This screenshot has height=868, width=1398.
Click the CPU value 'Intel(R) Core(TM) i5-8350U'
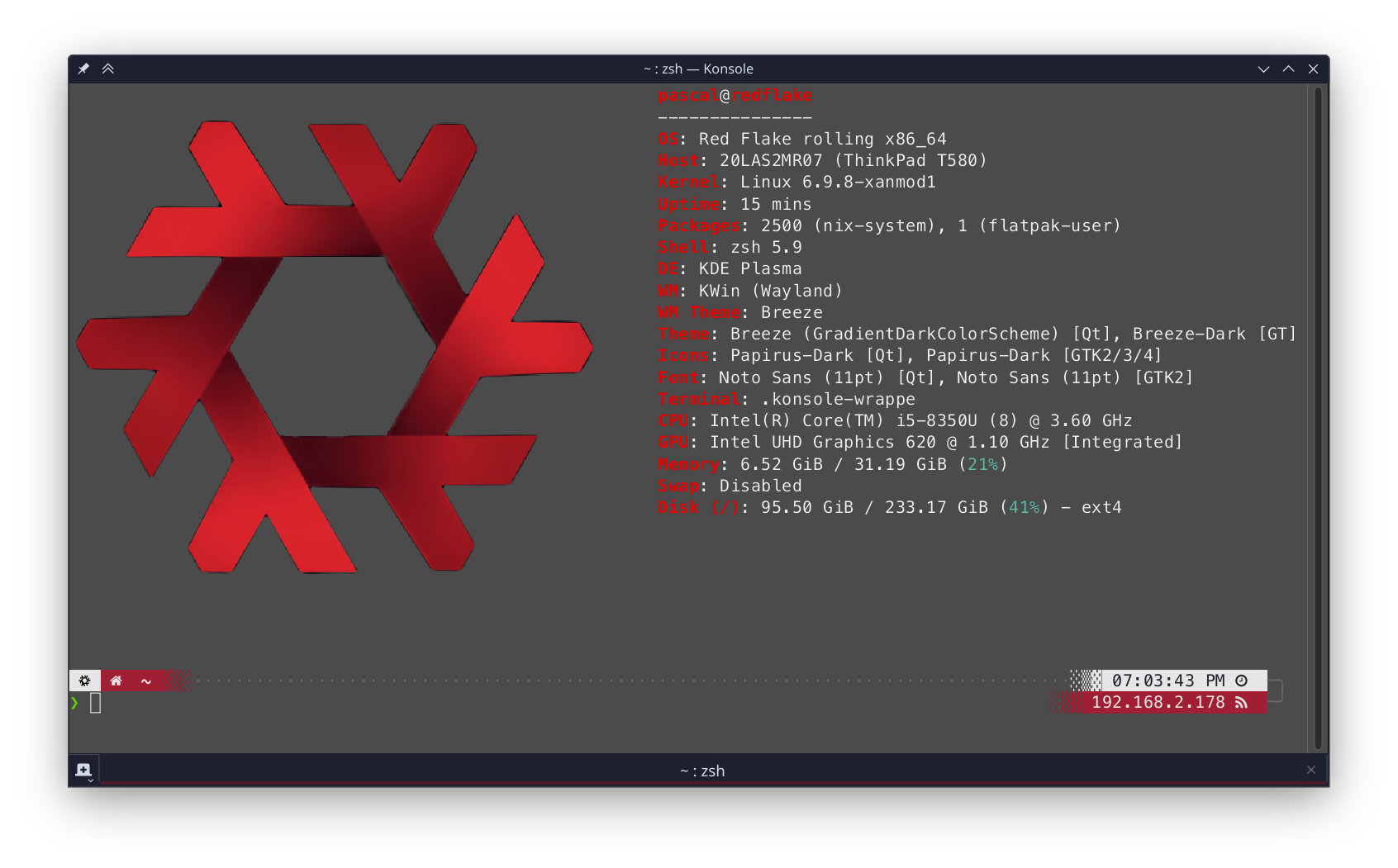coord(844,420)
